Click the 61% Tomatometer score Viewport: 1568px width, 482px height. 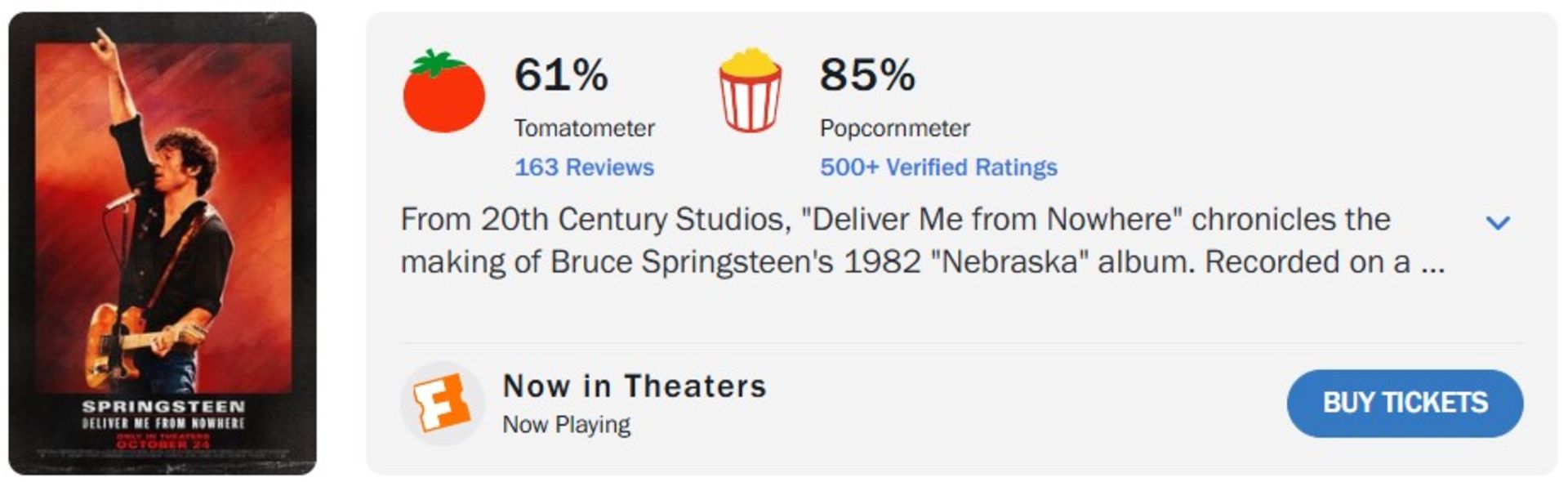(x=561, y=75)
